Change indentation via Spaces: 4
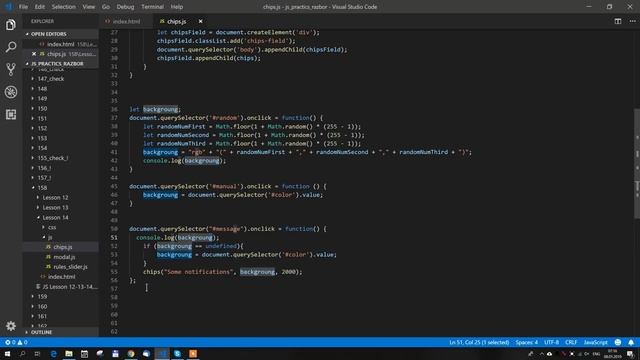Screen dimensions: 640x360 [x=527, y=342]
